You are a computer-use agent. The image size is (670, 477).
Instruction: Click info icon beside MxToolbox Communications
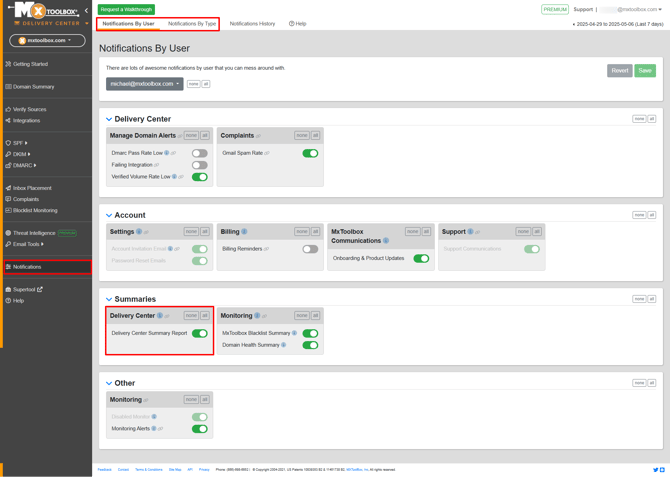pyautogui.click(x=386, y=241)
